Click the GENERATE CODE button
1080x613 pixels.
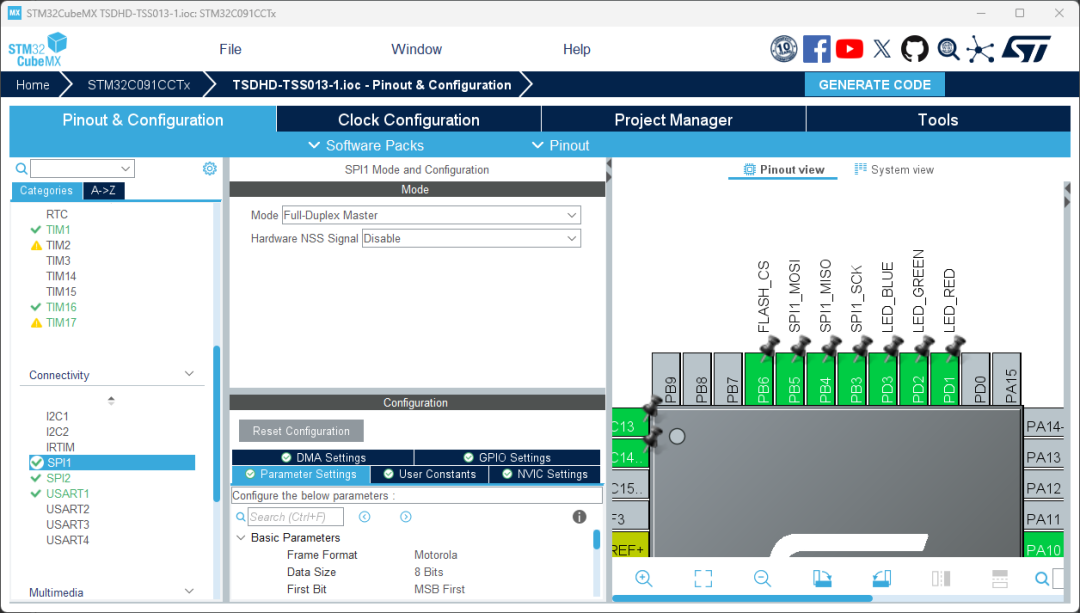874,85
